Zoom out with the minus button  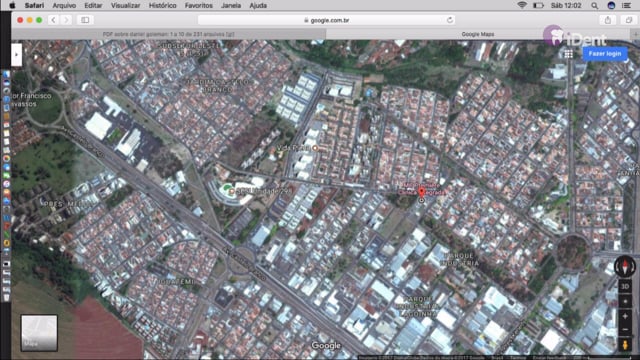(625, 329)
